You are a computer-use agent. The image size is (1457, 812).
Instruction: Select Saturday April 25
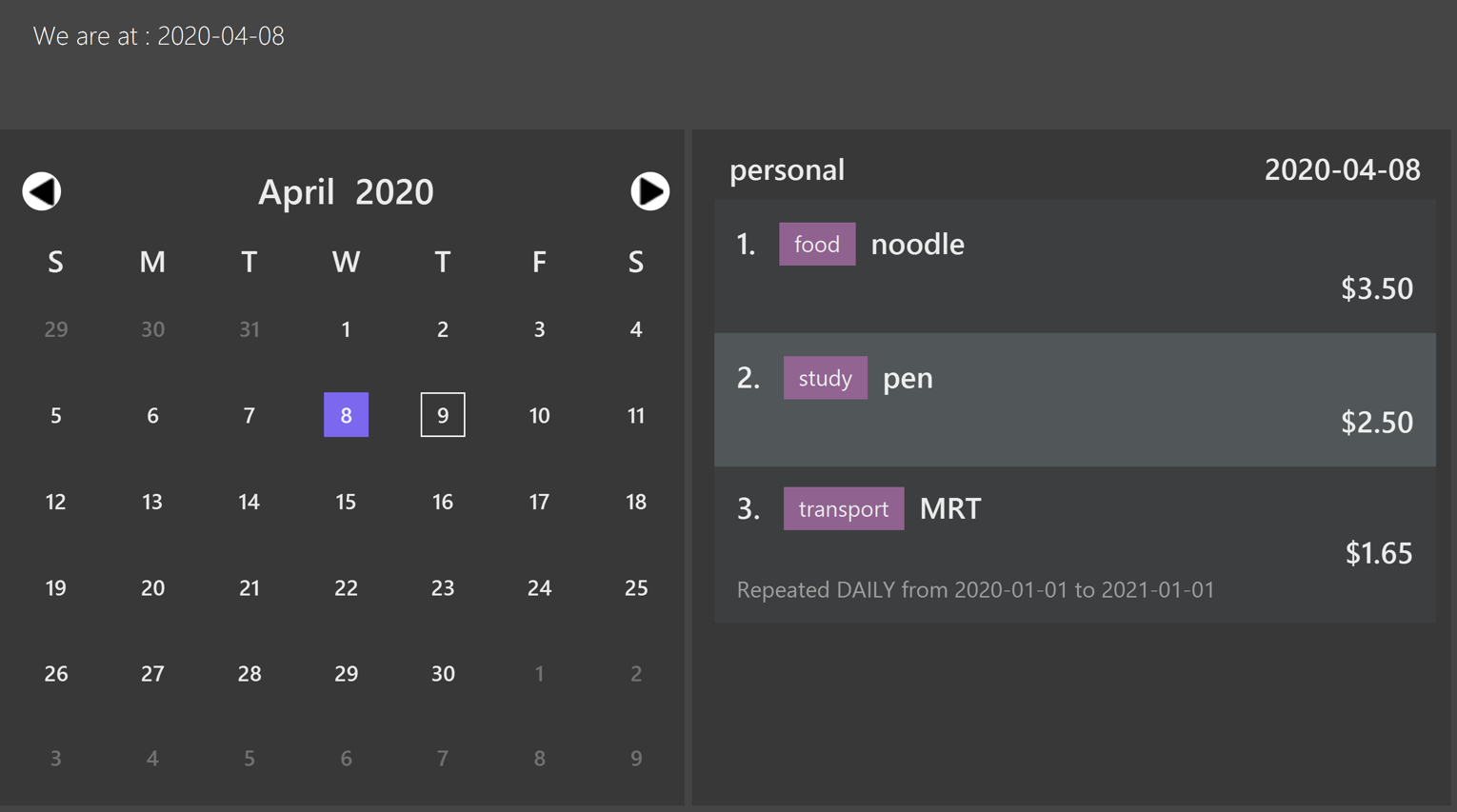[636, 587]
